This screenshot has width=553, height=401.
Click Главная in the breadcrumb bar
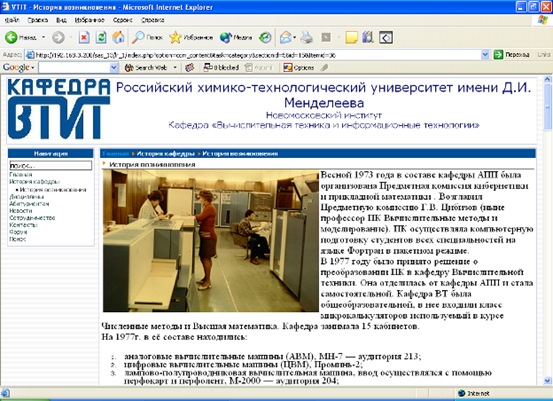(115, 153)
